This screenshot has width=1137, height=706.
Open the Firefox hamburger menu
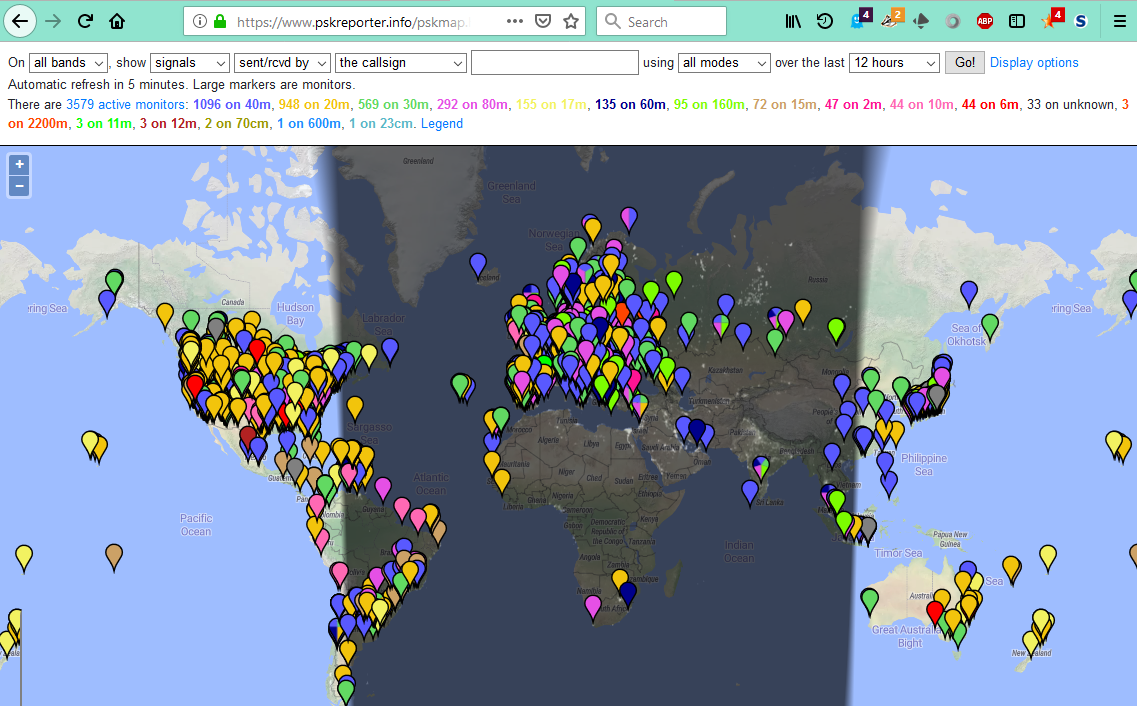click(x=1120, y=21)
